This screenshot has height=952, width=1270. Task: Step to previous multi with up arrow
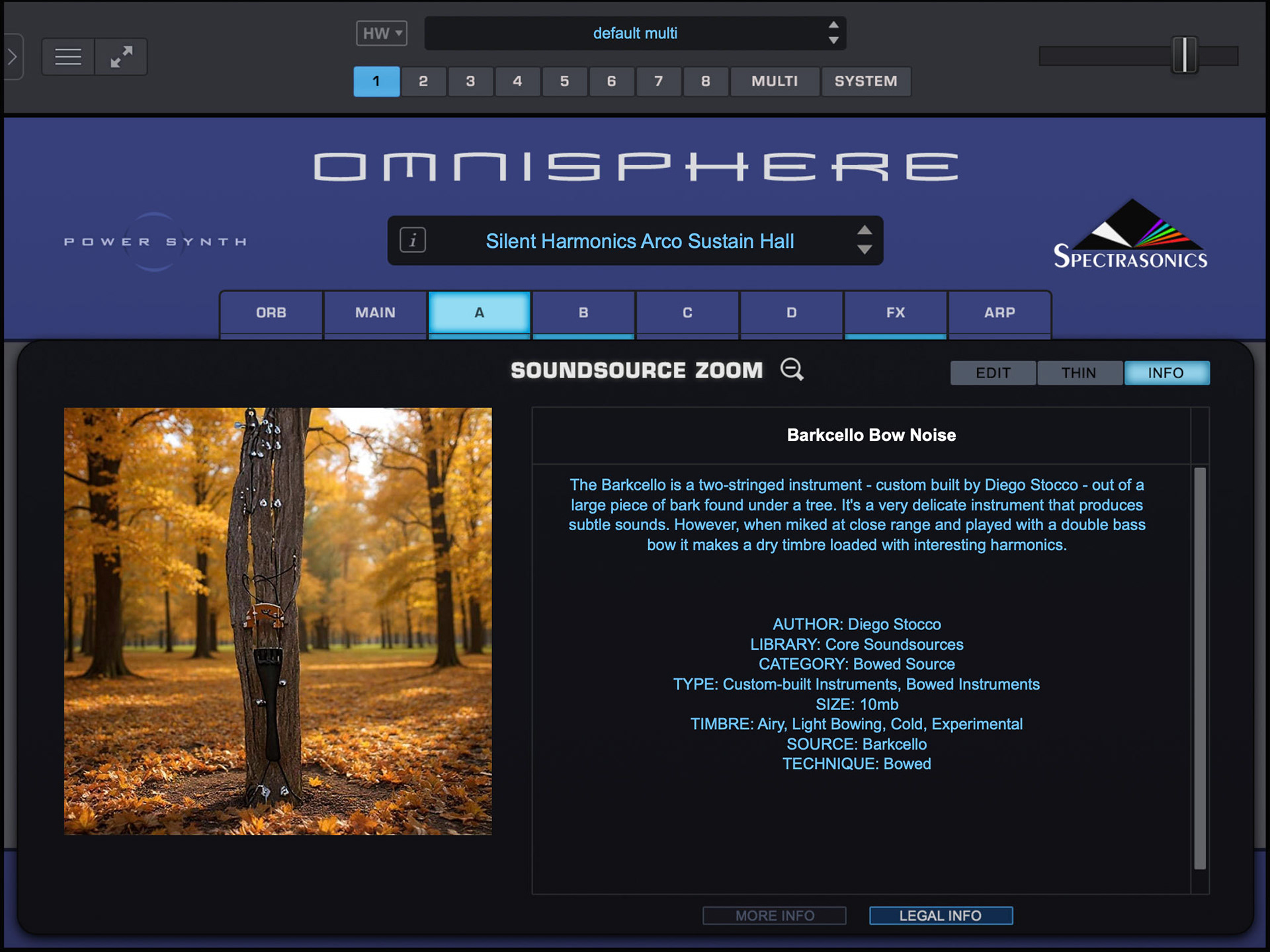(x=833, y=25)
